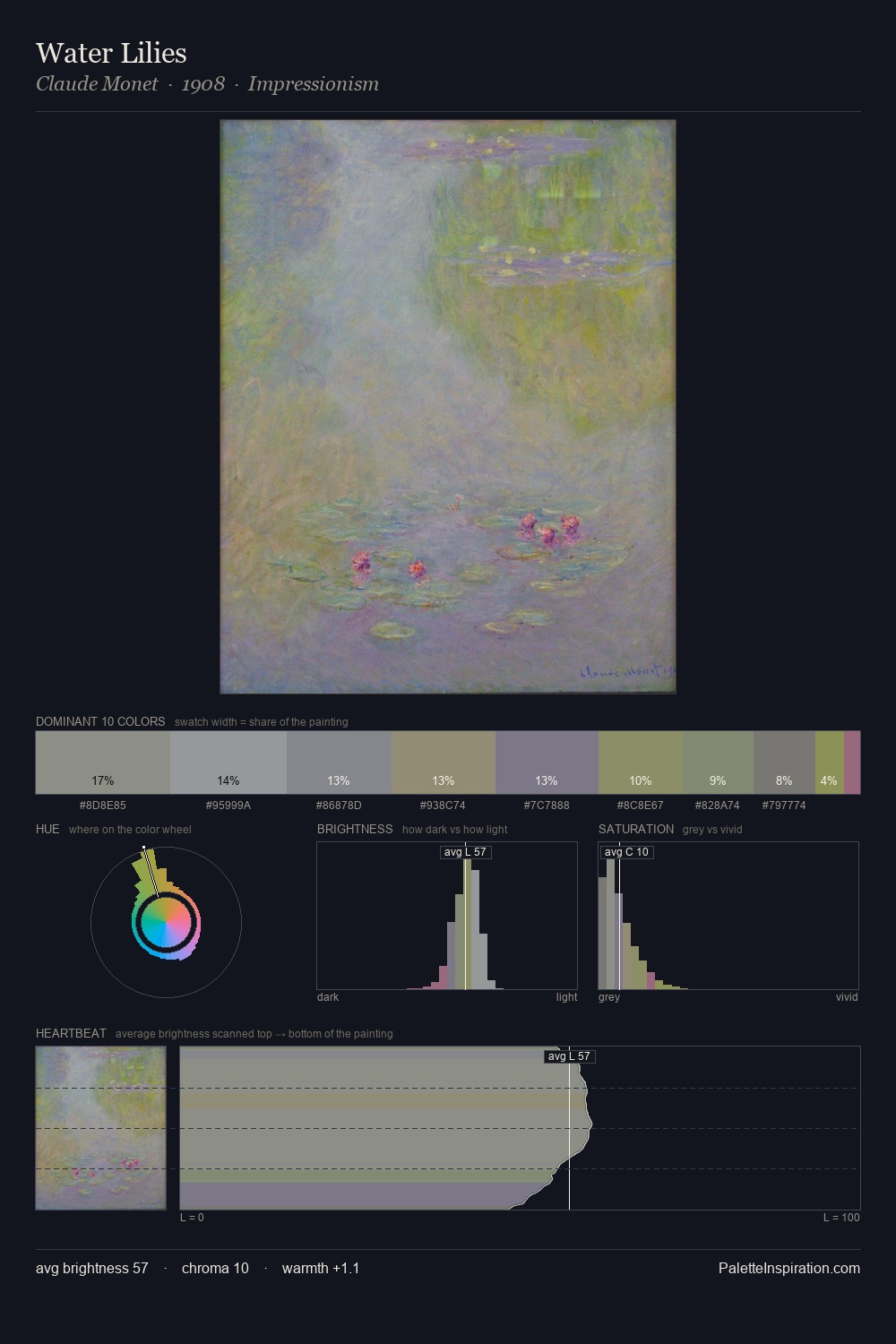Screen dimensions: 896x1344
Task: Choose the olive 10% swatch #8C8E67
Action: (x=641, y=762)
